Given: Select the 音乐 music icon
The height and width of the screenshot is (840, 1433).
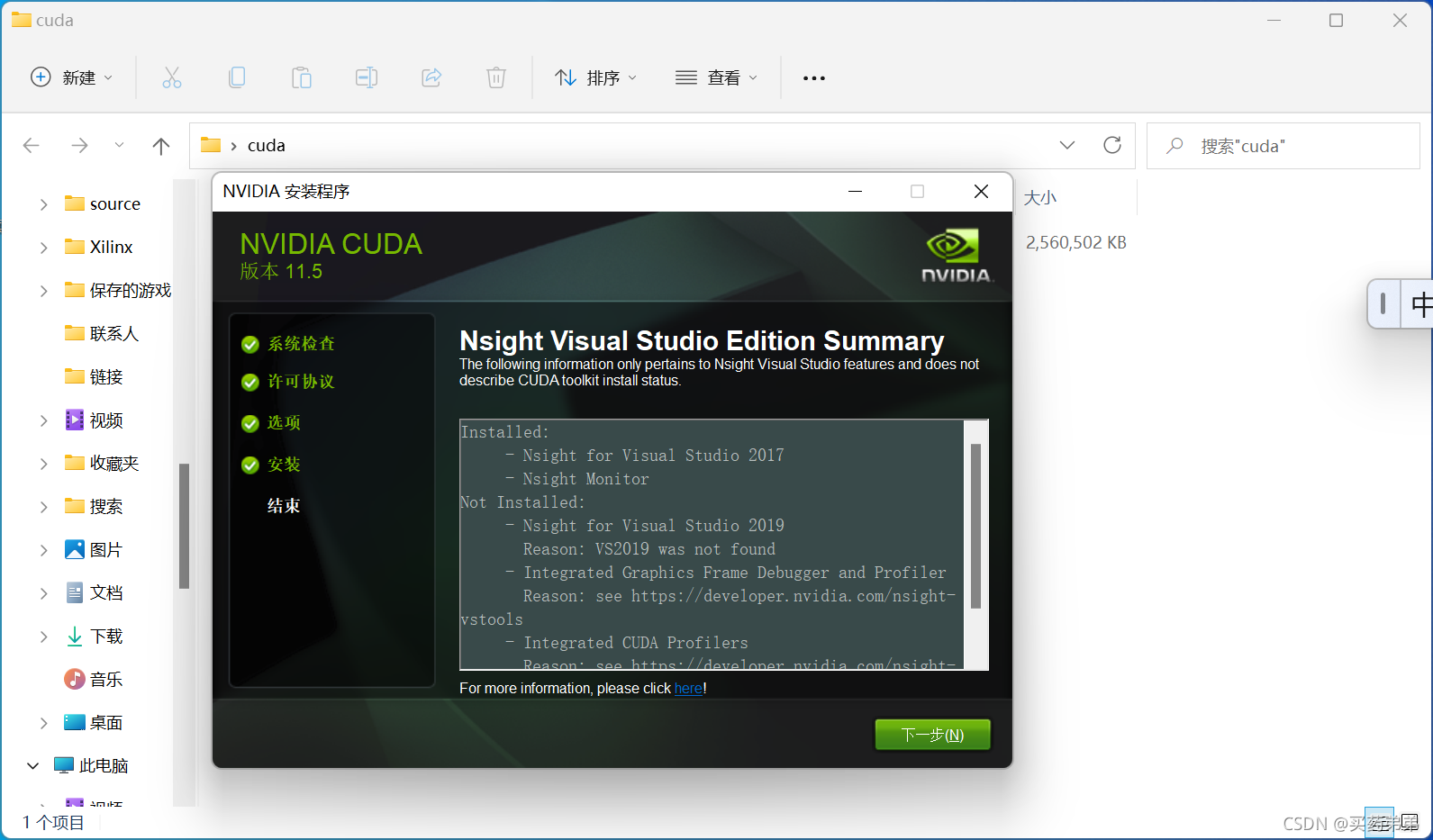Looking at the screenshot, I should click(75, 679).
